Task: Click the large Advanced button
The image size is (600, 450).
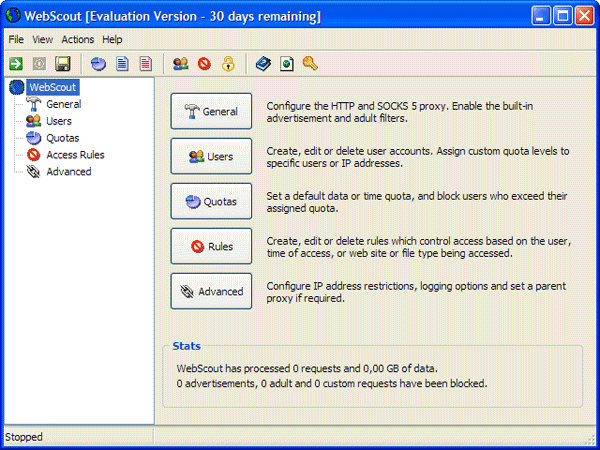Action: pyautogui.click(x=211, y=291)
